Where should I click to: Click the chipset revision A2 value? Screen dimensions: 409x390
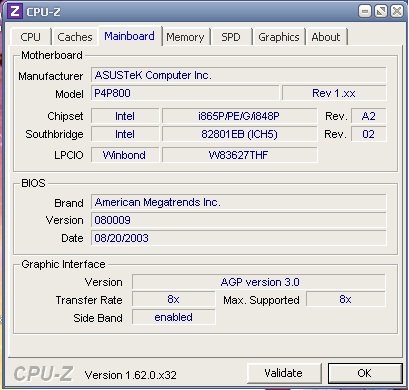pos(369,116)
